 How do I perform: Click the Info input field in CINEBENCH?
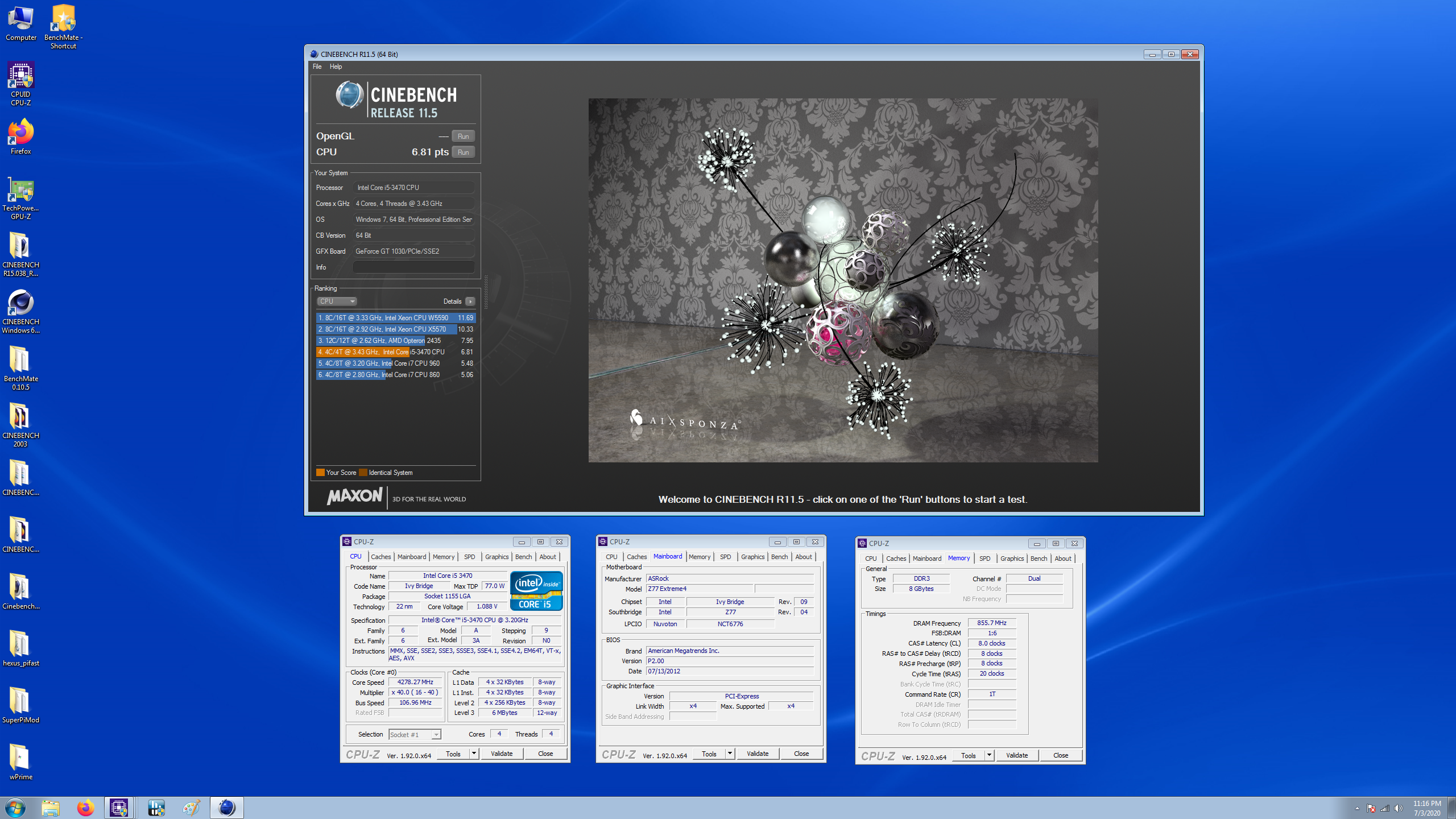(x=414, y=267)
